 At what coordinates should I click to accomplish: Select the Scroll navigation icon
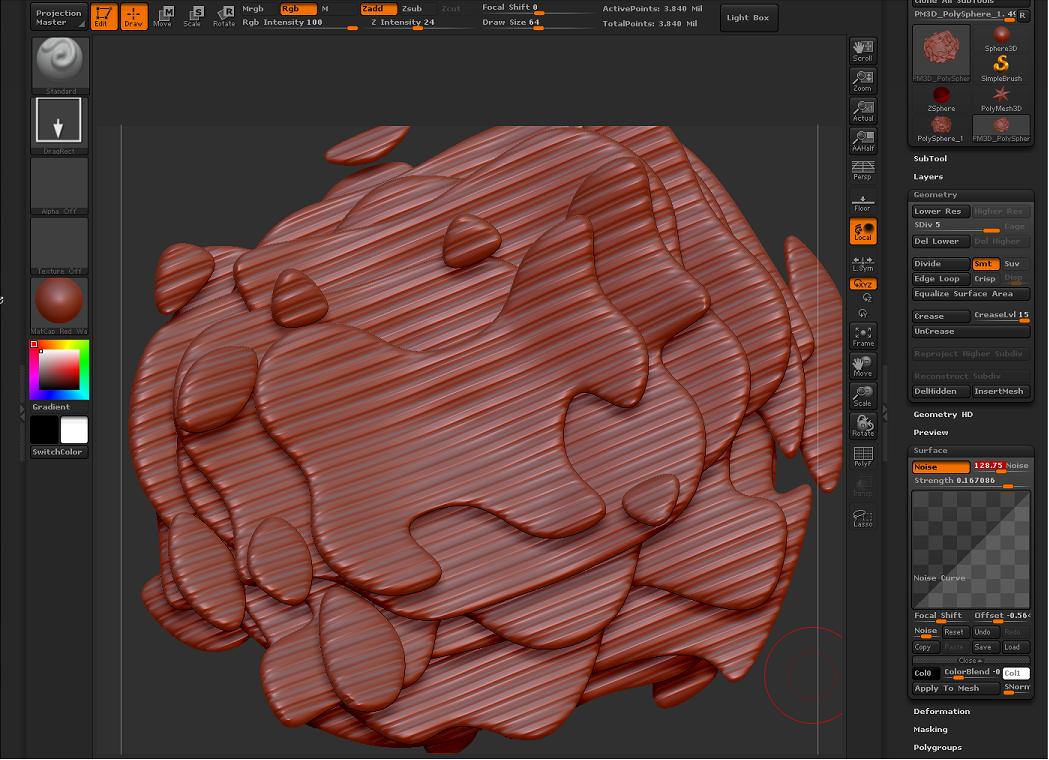coord(862,48)
